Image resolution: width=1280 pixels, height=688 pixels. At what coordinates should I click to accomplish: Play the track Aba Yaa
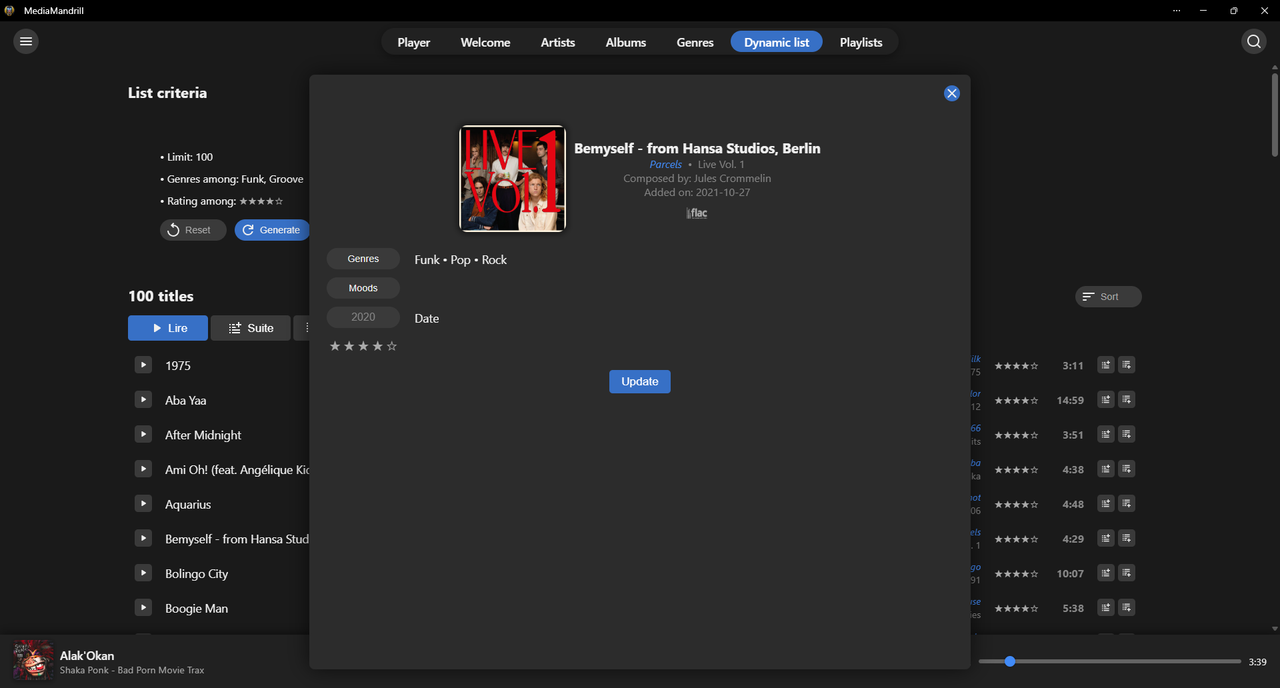click(143, 400)
